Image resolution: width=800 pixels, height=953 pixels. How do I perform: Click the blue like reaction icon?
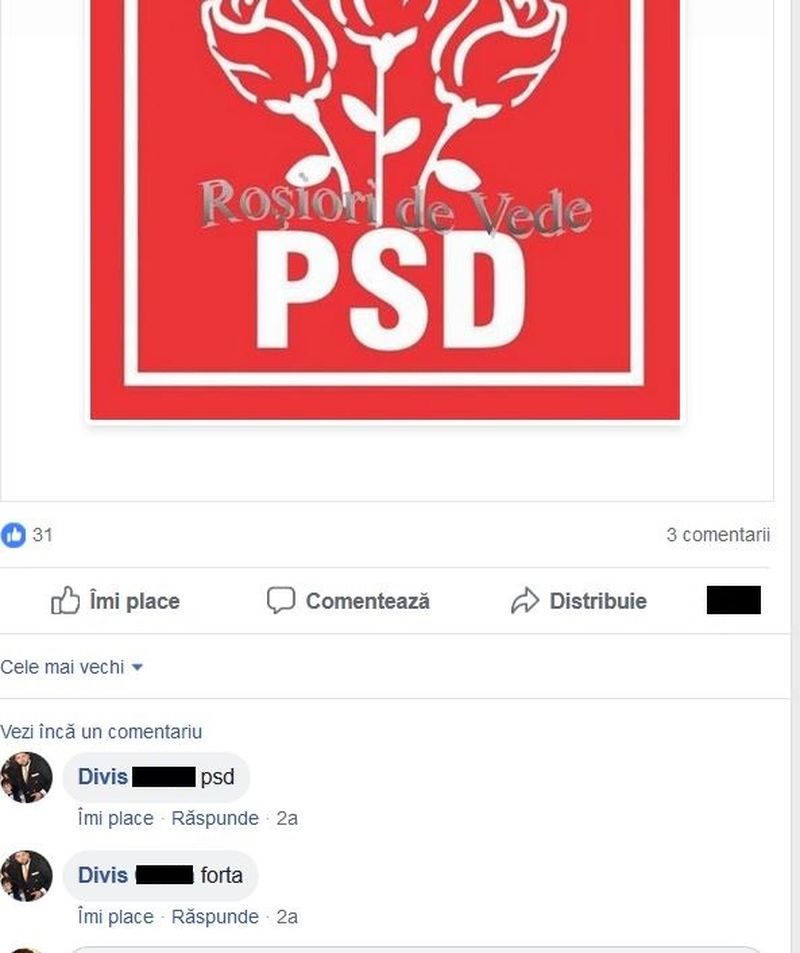pyautogui.click(x=13, y=535)
